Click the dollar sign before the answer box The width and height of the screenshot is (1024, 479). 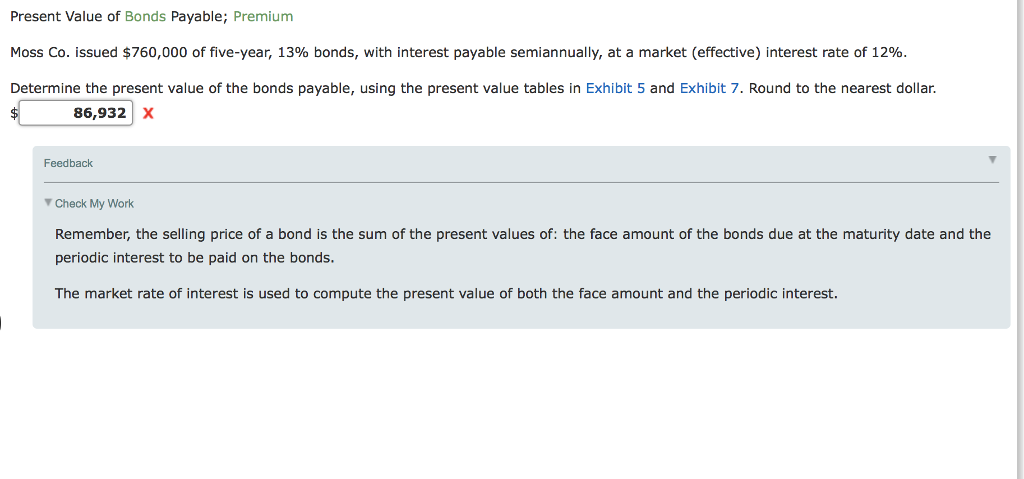tap(14, 113)
